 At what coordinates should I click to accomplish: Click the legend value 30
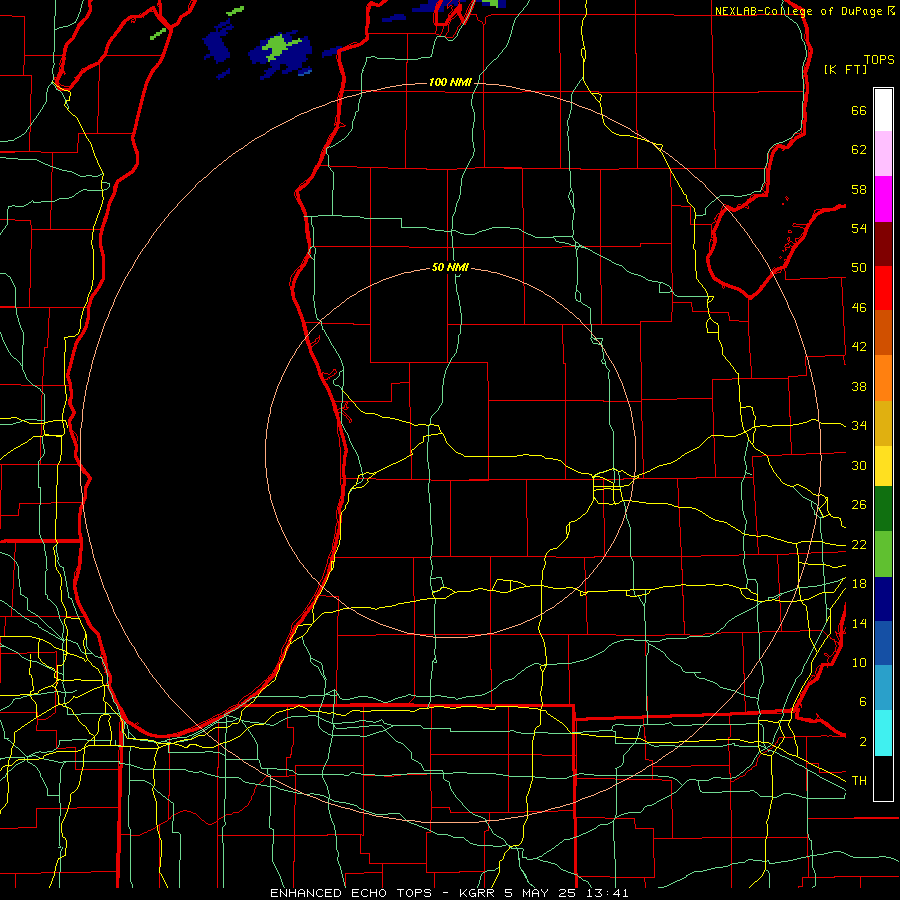[x=859, y=465]
